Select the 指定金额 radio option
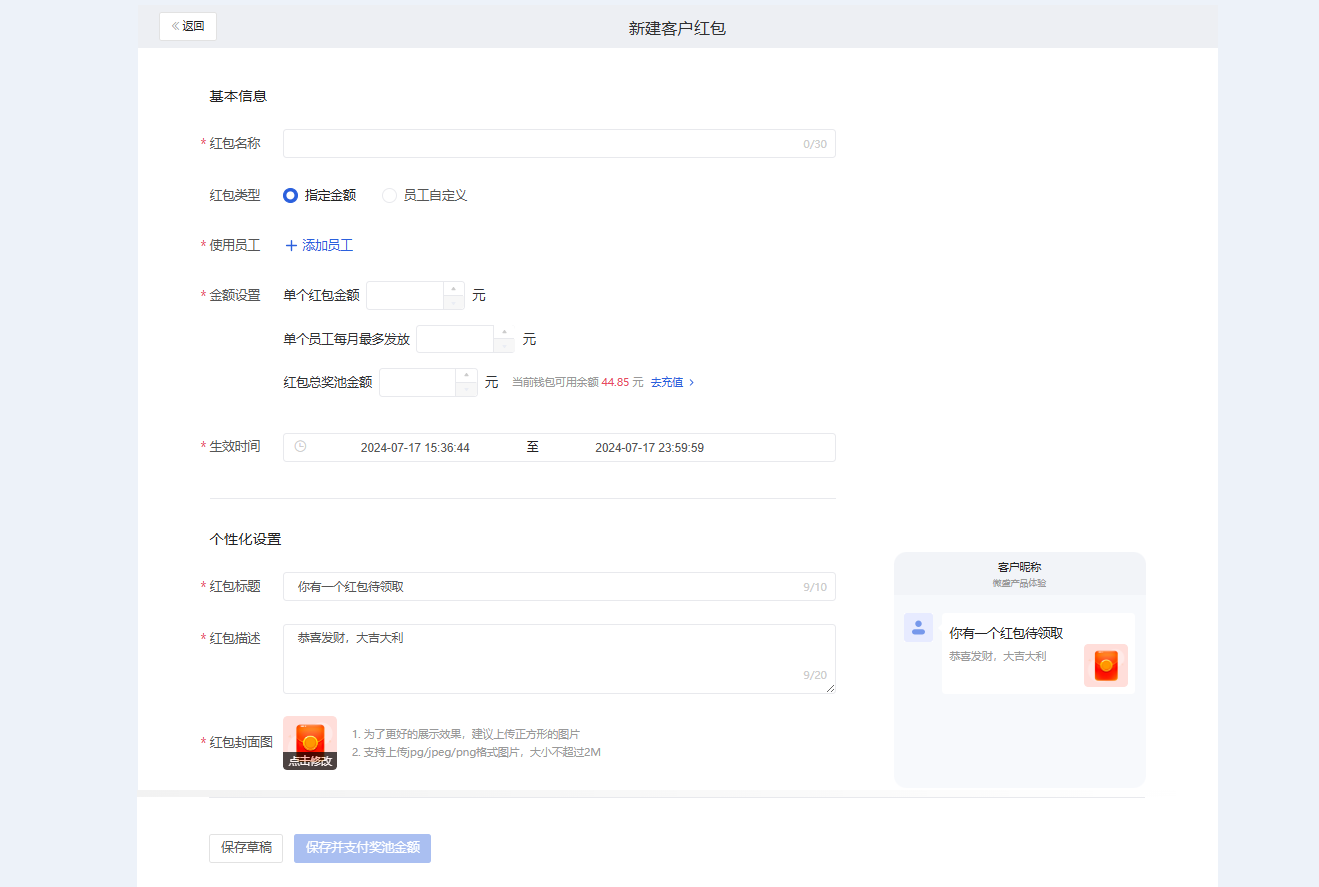 [x=320, y=196]
